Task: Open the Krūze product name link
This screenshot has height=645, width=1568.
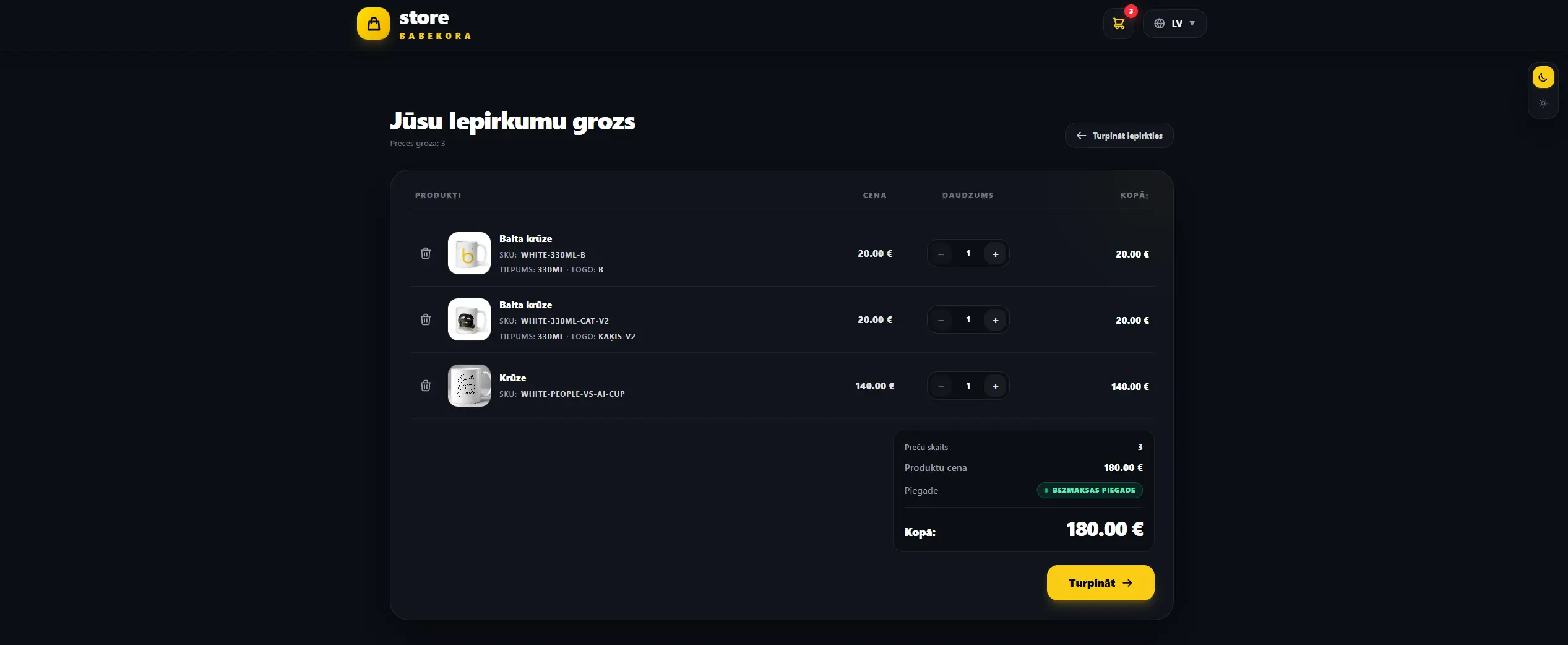Action: click(x=513, y=378)
